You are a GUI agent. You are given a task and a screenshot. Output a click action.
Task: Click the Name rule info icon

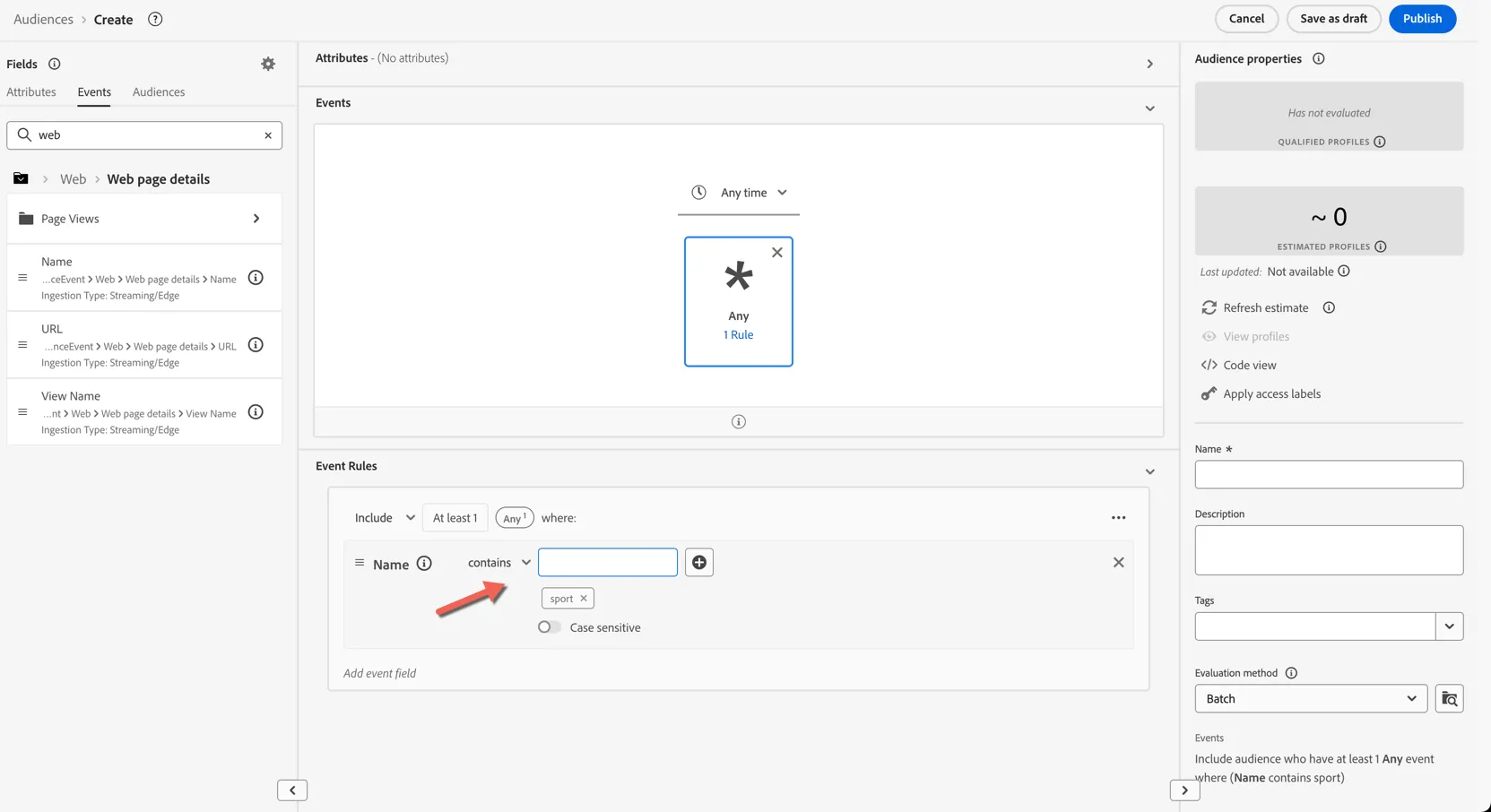tap(424, 564)
